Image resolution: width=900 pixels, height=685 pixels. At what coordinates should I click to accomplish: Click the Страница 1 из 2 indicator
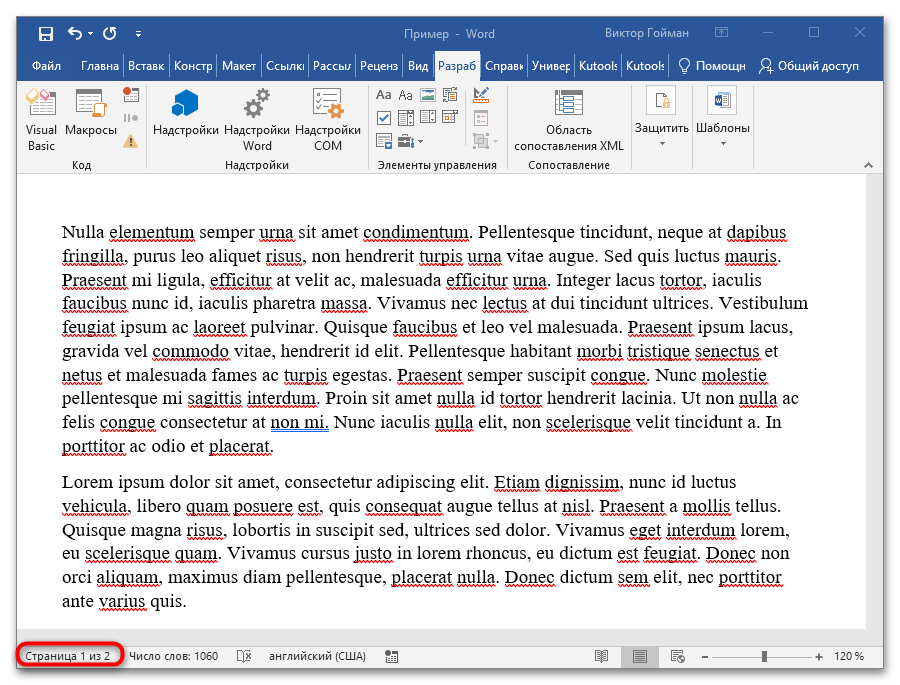[70, 656]
